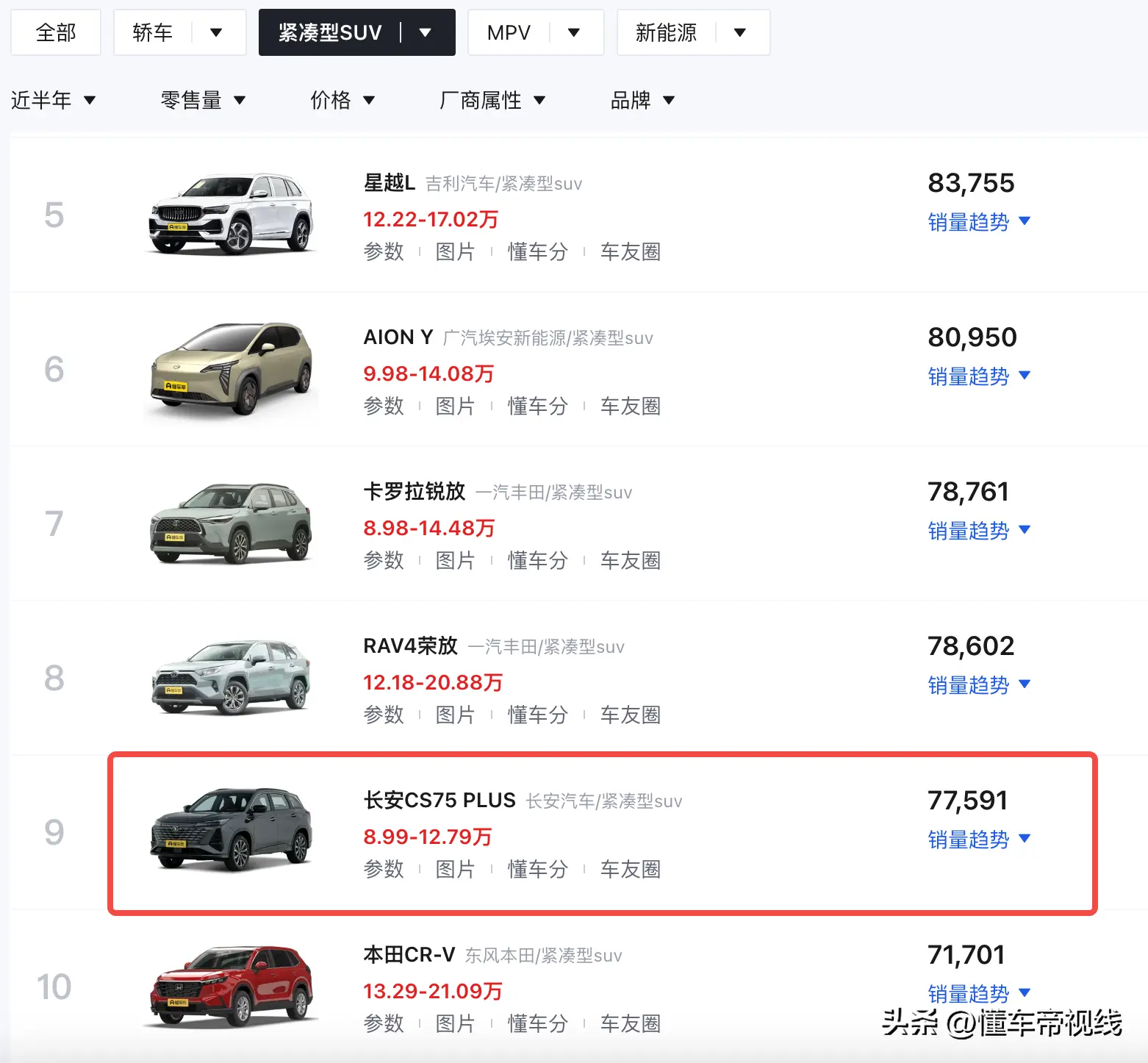Expand the 紧凑型SUV dropdown arrow
Viewport: 1148px width, 1063px height.
point(426,32)
